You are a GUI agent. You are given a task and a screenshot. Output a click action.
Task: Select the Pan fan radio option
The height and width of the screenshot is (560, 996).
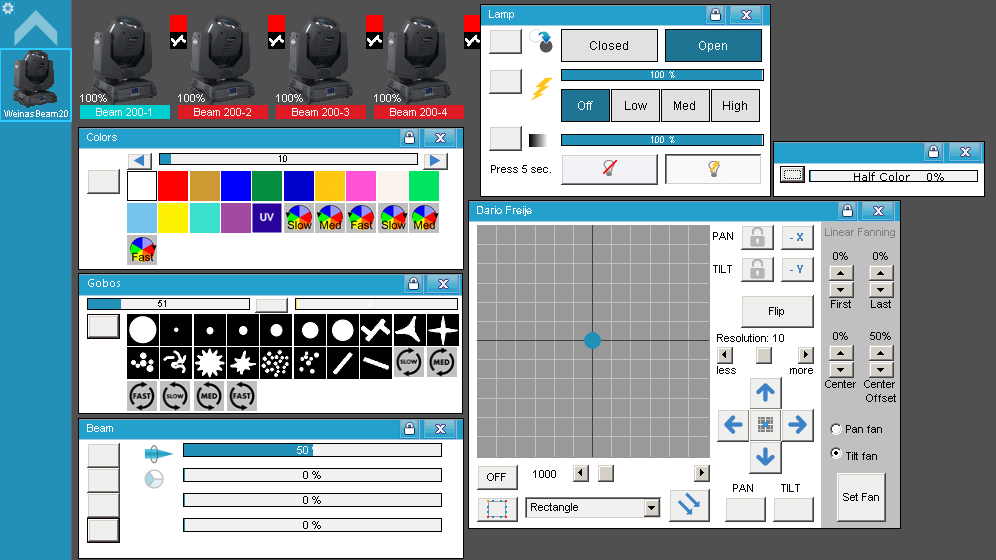coord(836,429)
